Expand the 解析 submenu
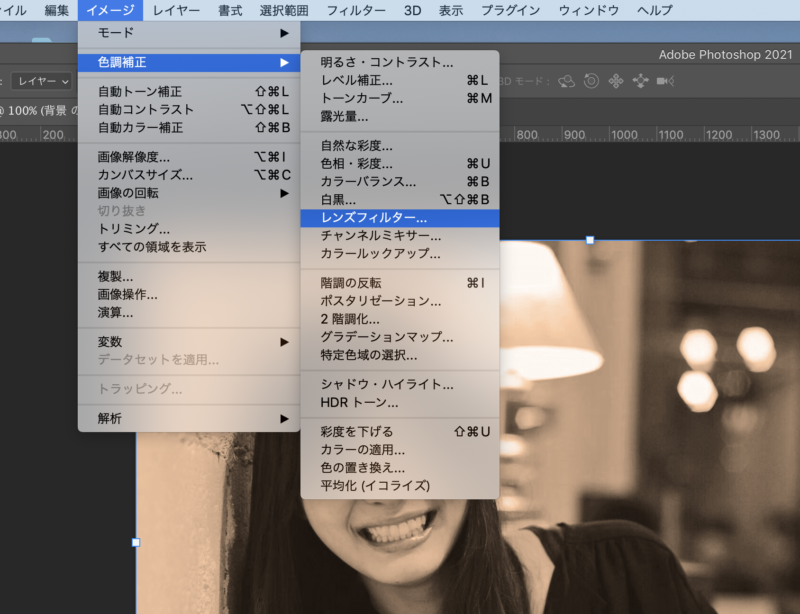 point(188,419)
